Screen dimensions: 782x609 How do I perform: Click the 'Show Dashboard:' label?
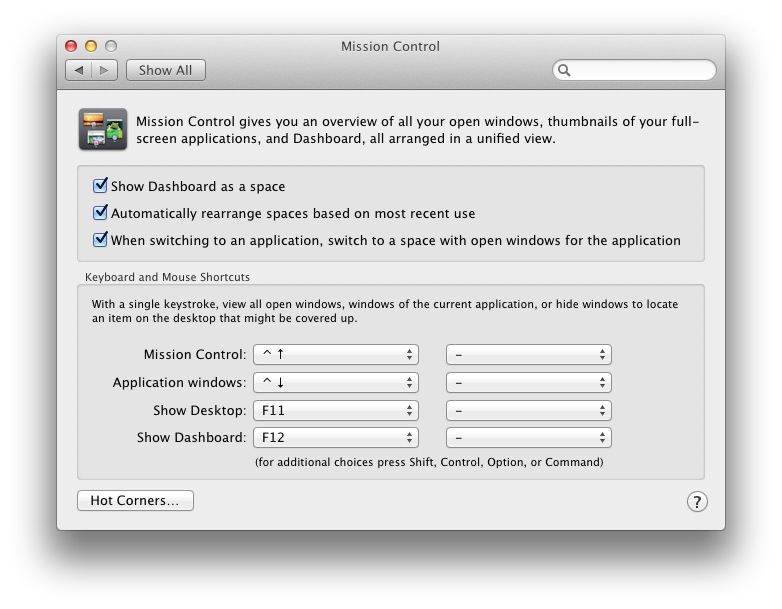pos(192,437)
